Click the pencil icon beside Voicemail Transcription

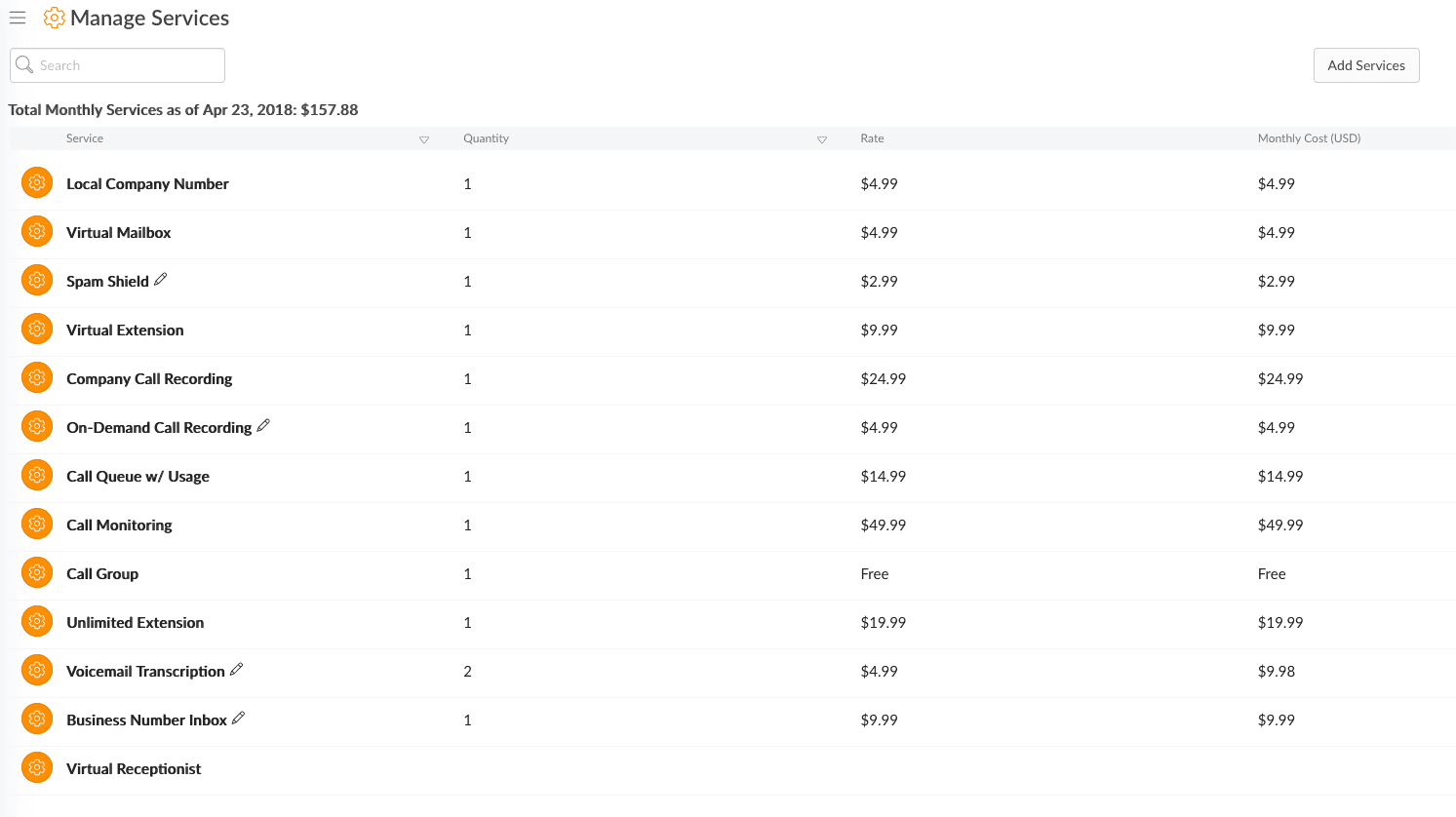coord(236,670)
